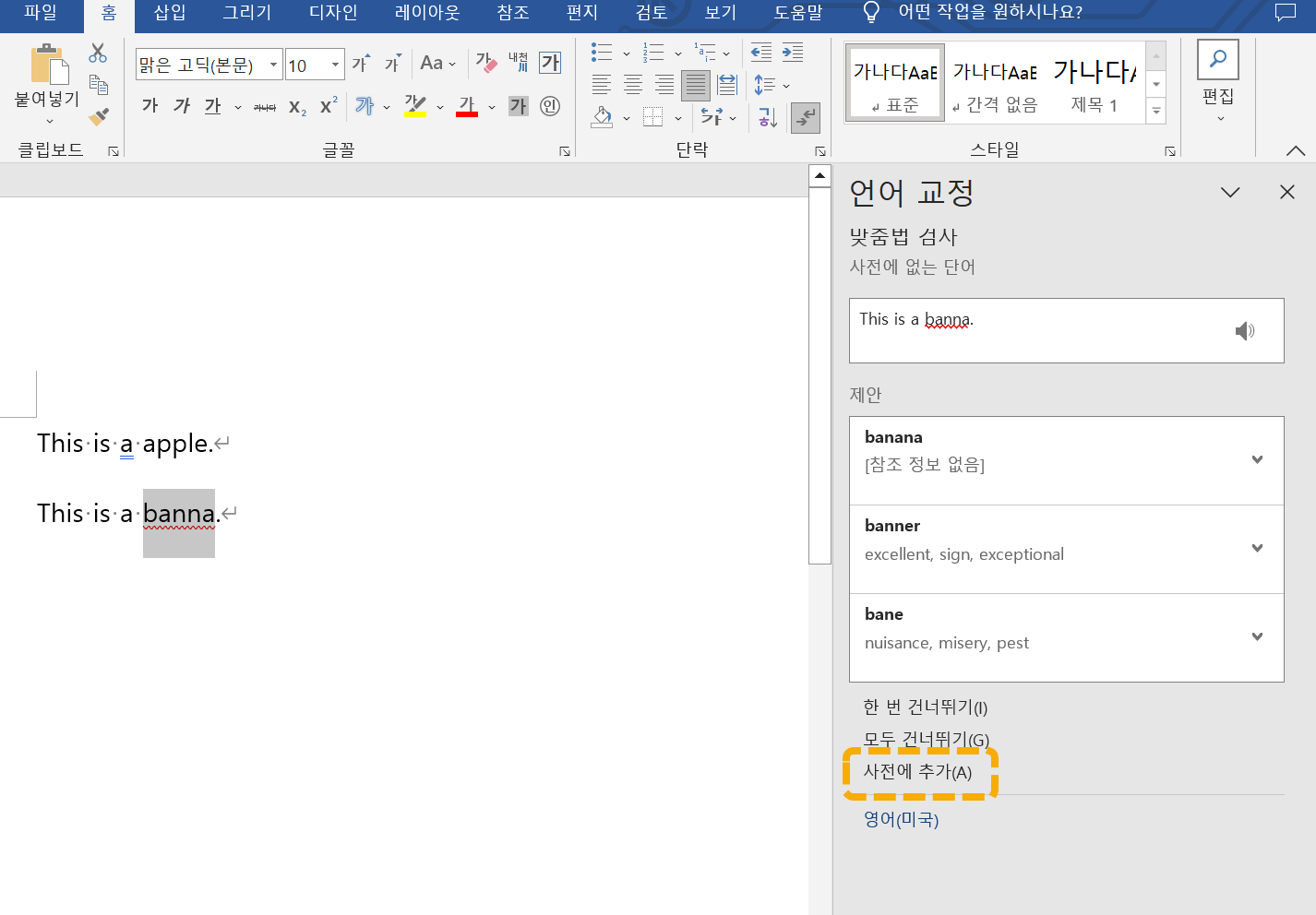Viewport: 1316px width, 915px height.
Task: Click the paragraph shading paint bucket icon
Action: point(604,117)
